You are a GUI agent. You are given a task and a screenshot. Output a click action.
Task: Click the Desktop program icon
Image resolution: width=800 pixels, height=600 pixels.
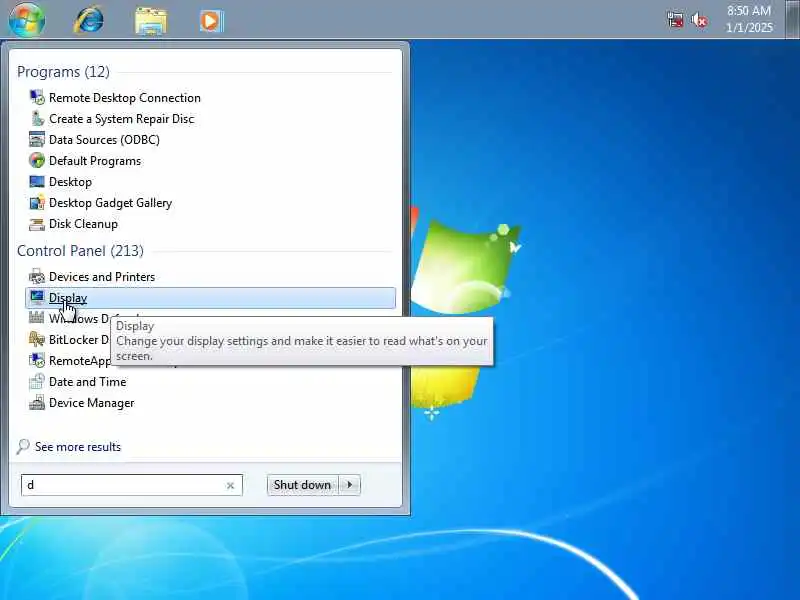(x=37, y=182)
